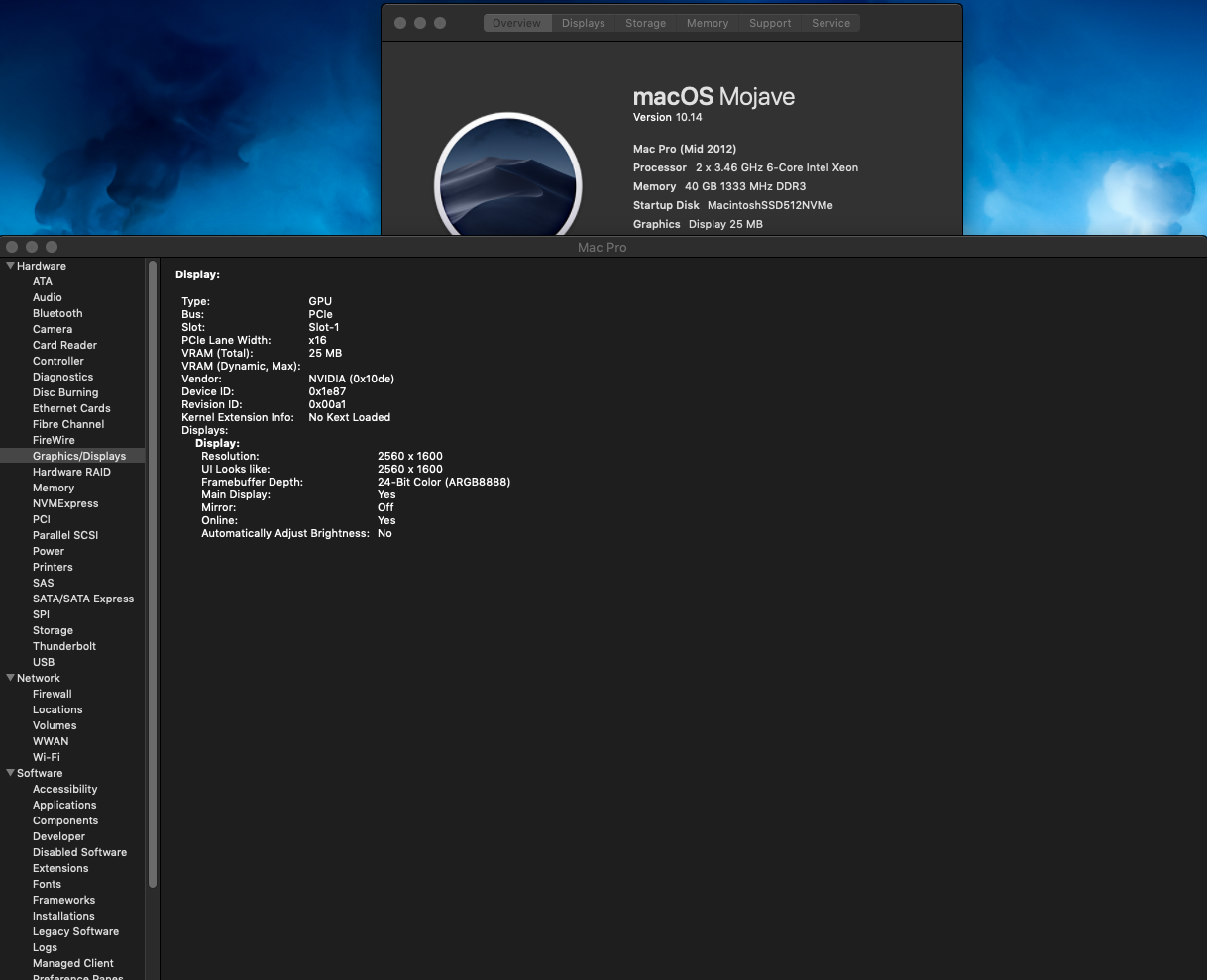1207x980 pixels.
Task: Click the sidebar vertical scrollbar
Action: [x=153, y=575]
